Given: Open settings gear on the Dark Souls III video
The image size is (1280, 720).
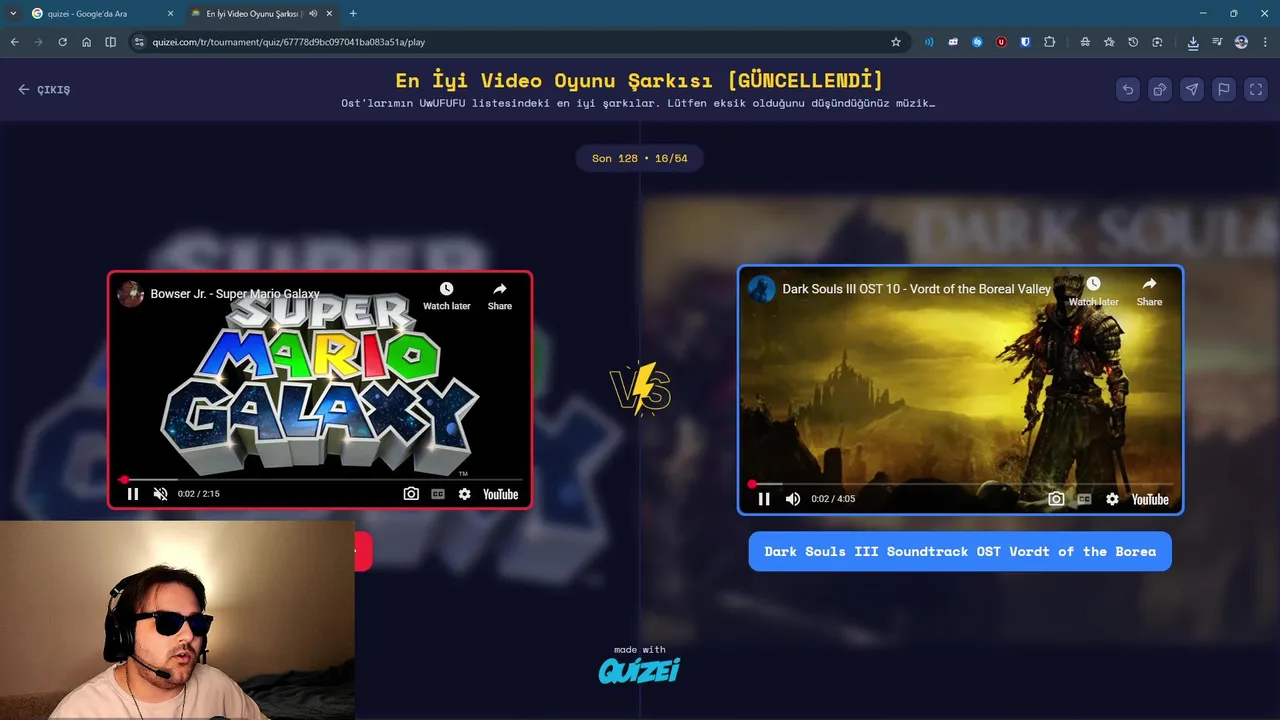Looking at the screenshot, I should 1112,499.
